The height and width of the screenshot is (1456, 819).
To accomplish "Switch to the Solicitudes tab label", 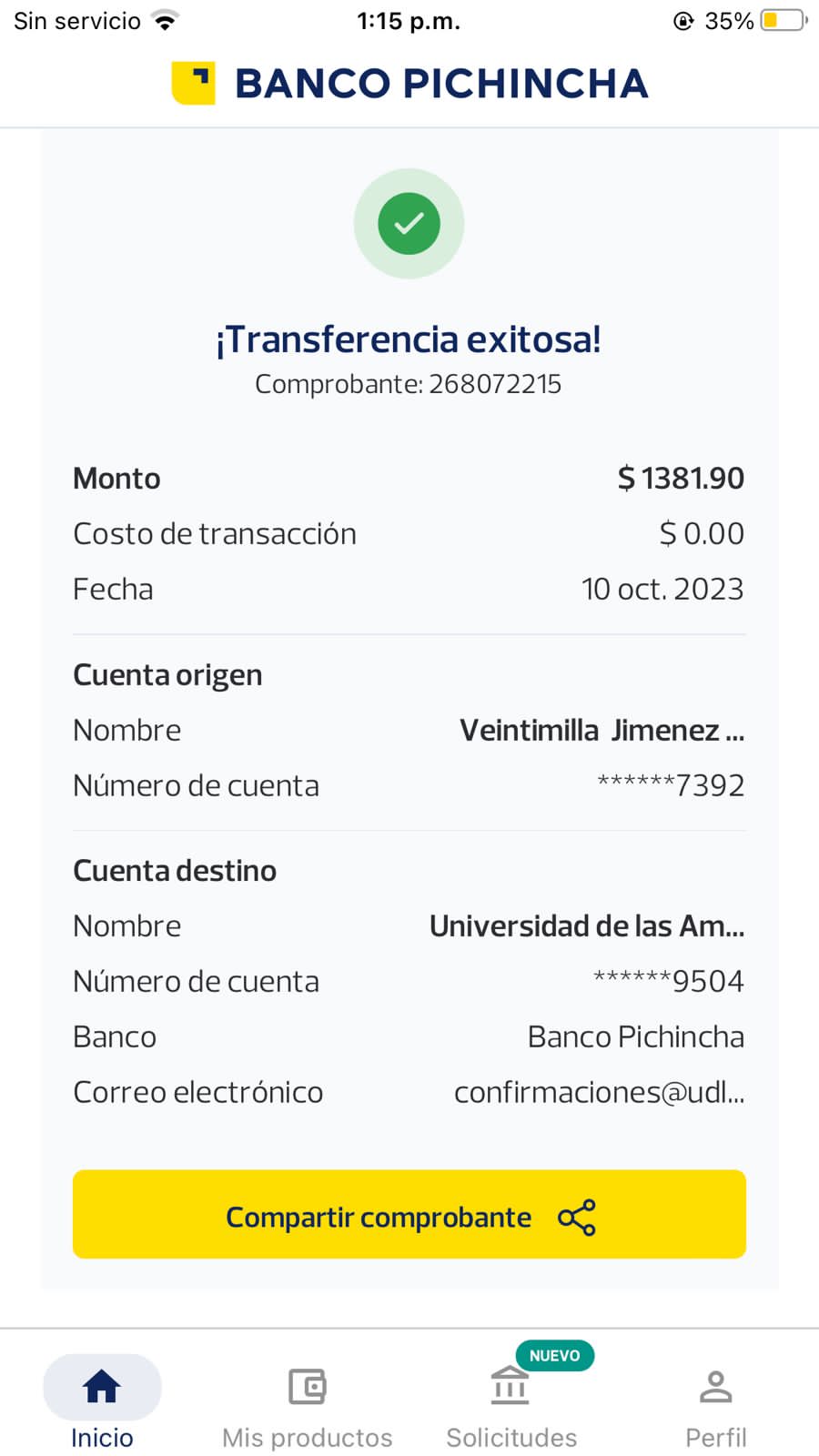I will tap(511, 1438).
